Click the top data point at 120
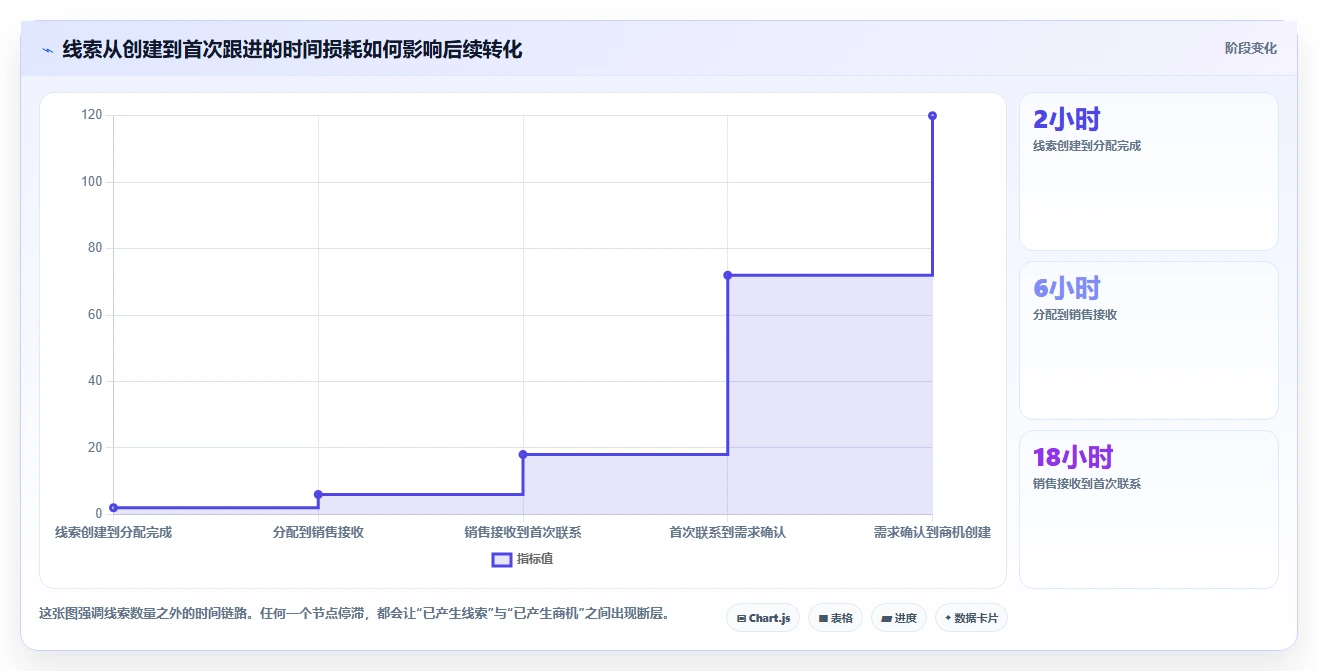The image size is (1318, 671). pyautogui.click(x=932, y=116)
